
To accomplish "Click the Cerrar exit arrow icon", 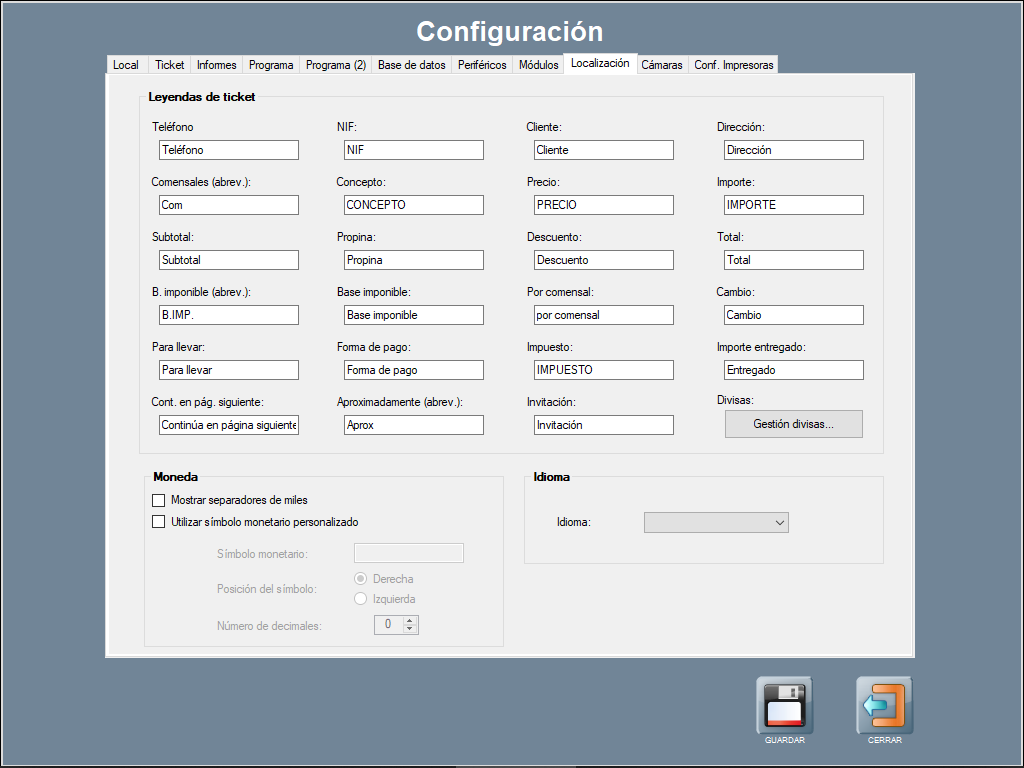I will click(884, 706).
